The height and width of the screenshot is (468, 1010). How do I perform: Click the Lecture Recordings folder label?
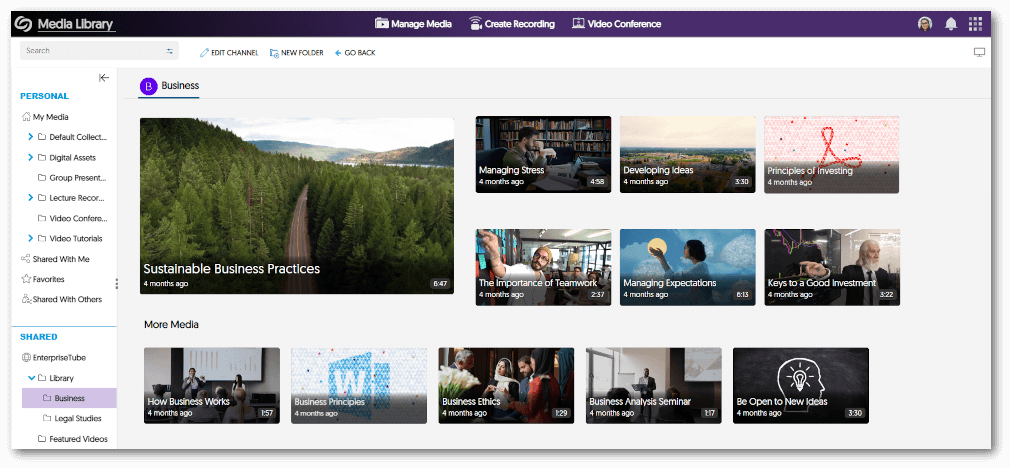(x=77, y=198)
